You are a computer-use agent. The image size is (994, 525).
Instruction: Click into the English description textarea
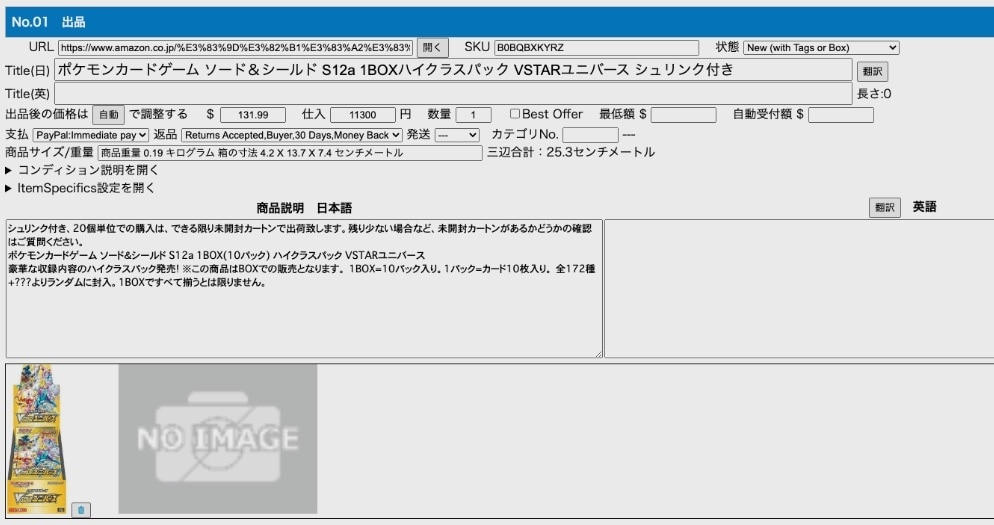799,288
